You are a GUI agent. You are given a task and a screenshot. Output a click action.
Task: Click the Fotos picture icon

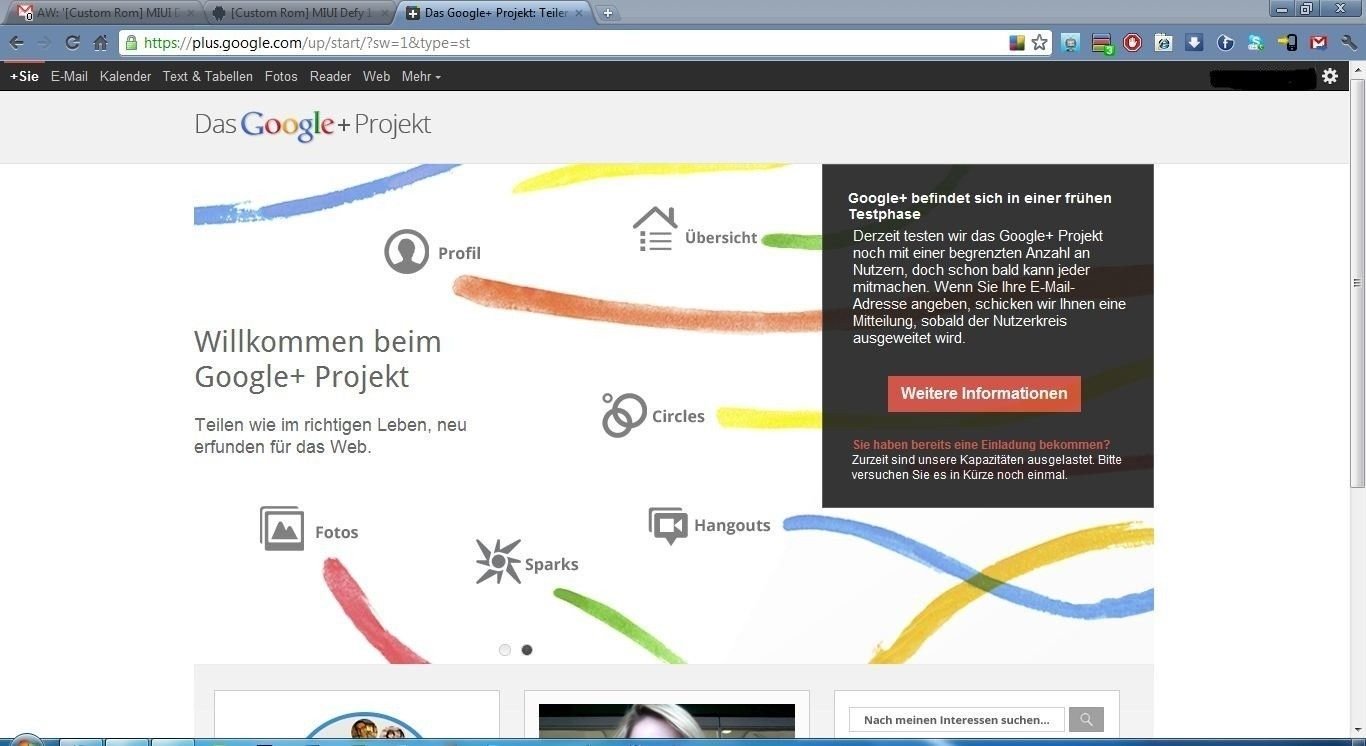coord(282,528)
